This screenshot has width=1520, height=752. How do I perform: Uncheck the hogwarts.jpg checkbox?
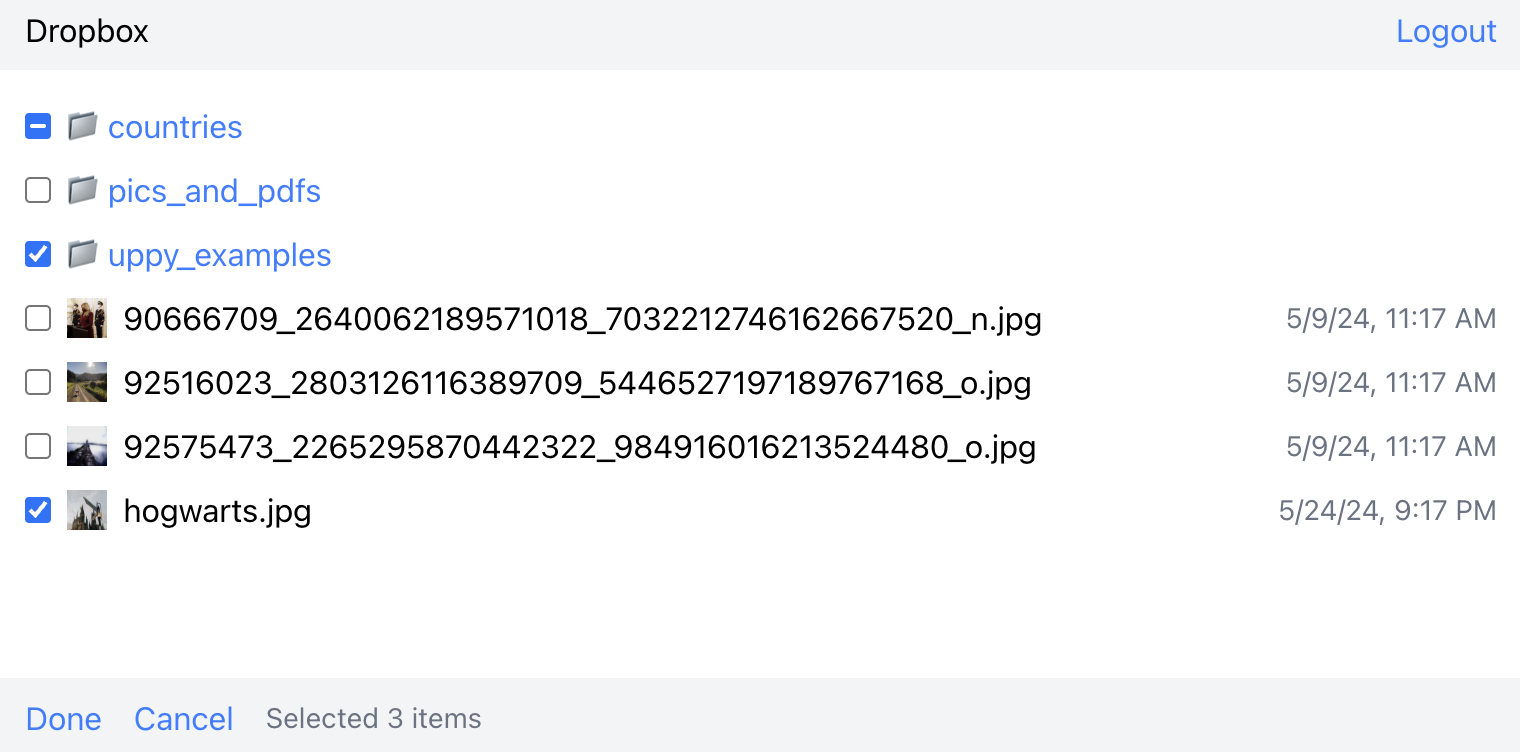[x=38, y=511]
